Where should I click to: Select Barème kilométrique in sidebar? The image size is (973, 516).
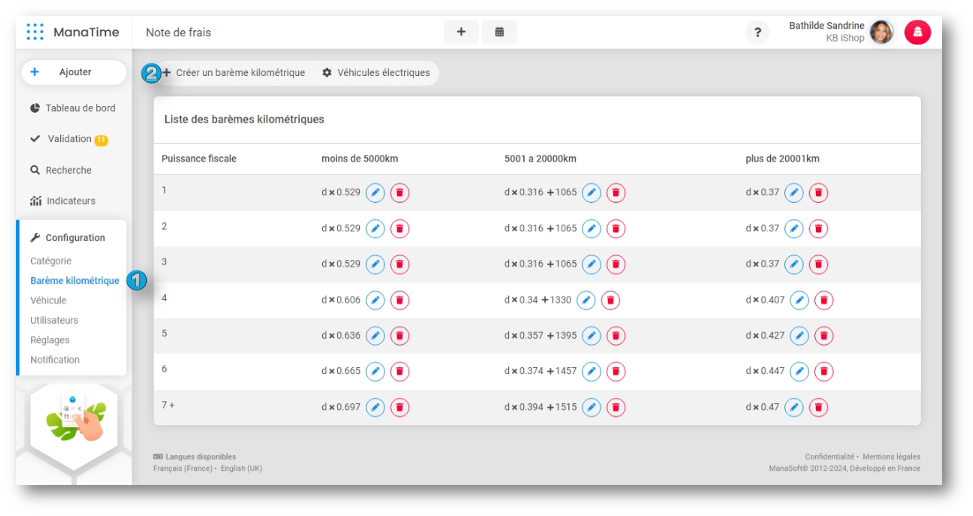pos(74,281)
